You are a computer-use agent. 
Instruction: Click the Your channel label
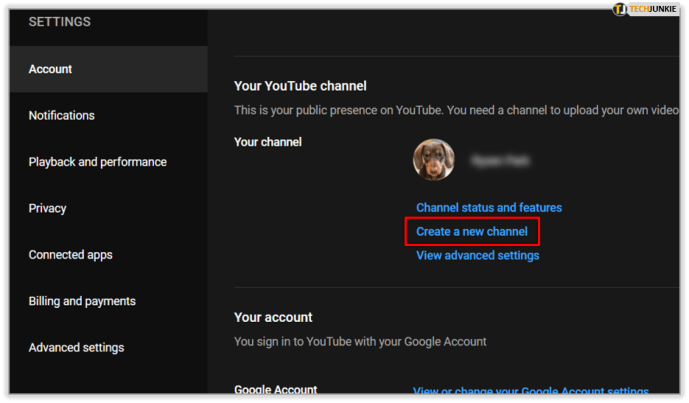(x=268, y=142)
